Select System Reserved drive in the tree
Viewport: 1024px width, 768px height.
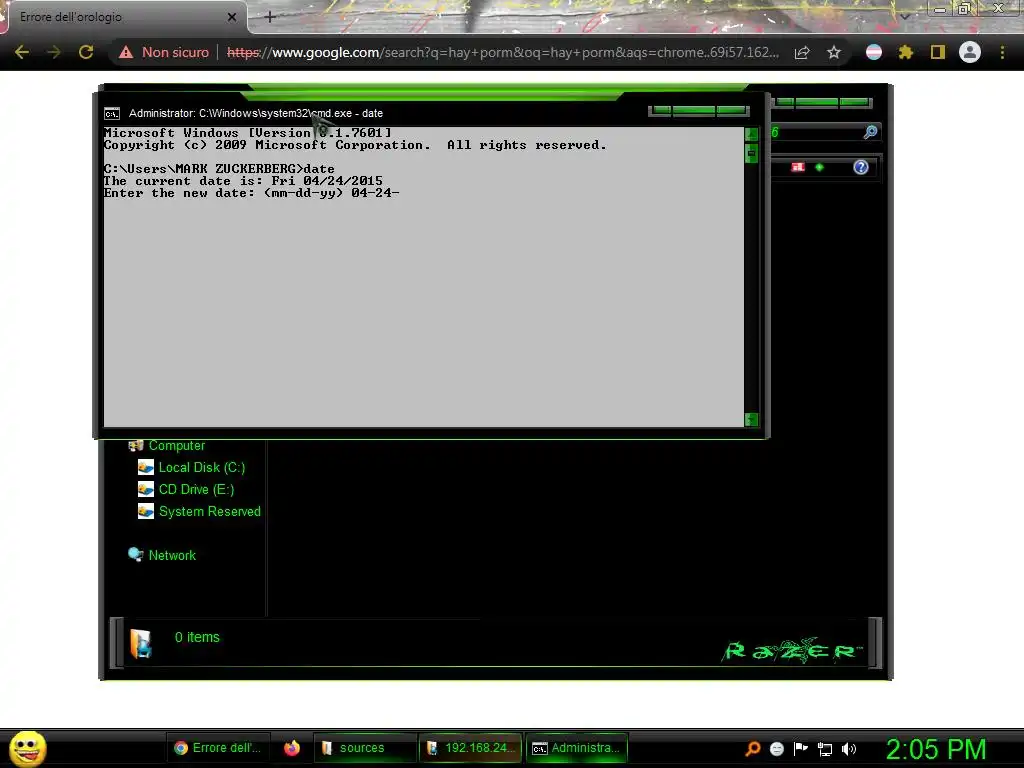(x=210, y=511)
